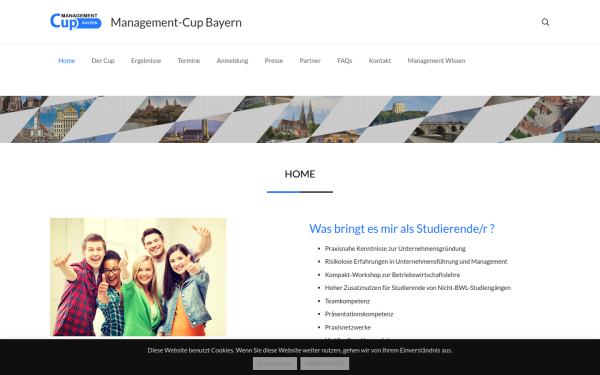Open the Anmeldung menu item
Image resolution: width=600 pixels, height=375 pixels.
[232, 60]
